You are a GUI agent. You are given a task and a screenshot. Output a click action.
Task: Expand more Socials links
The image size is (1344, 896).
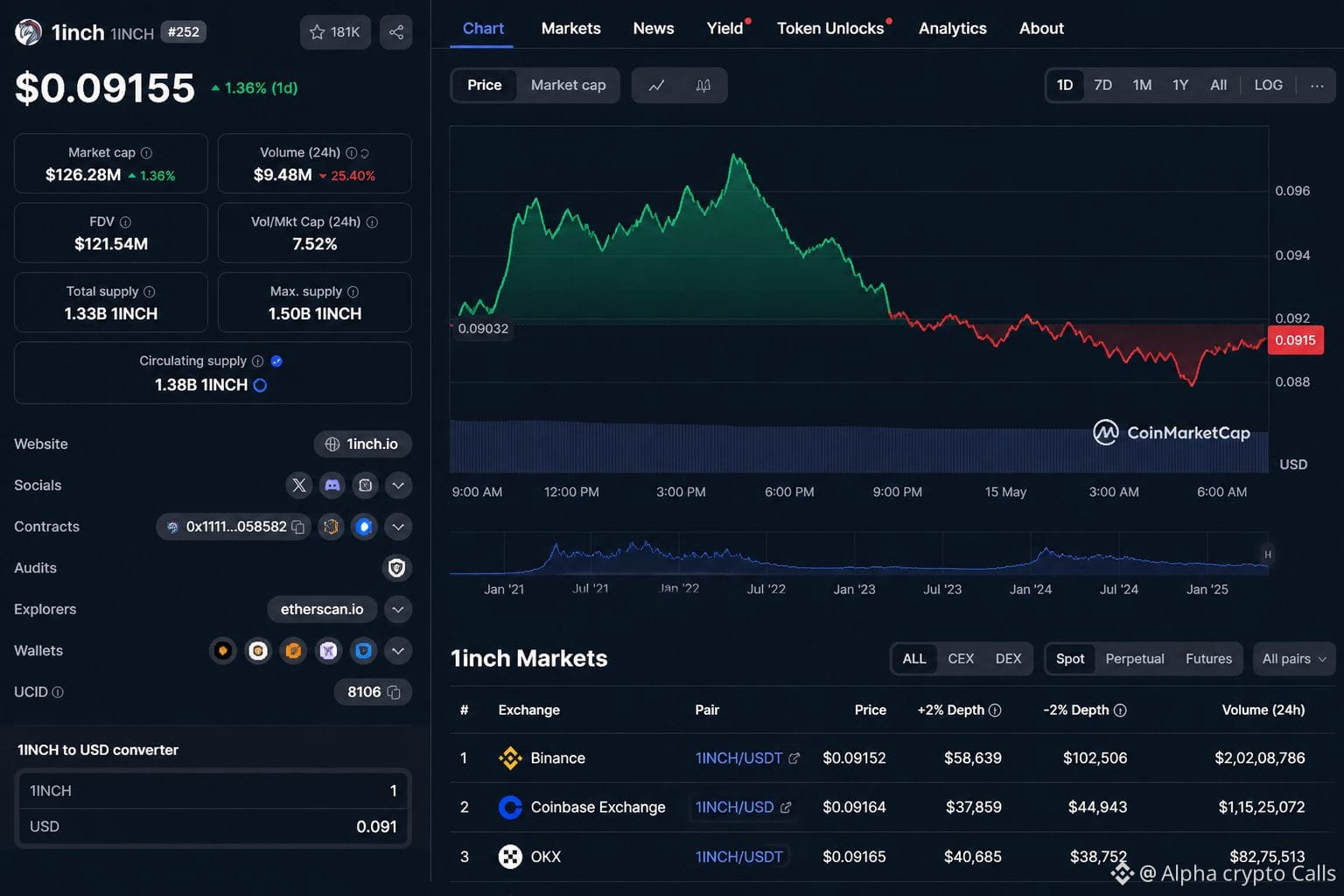398,486
